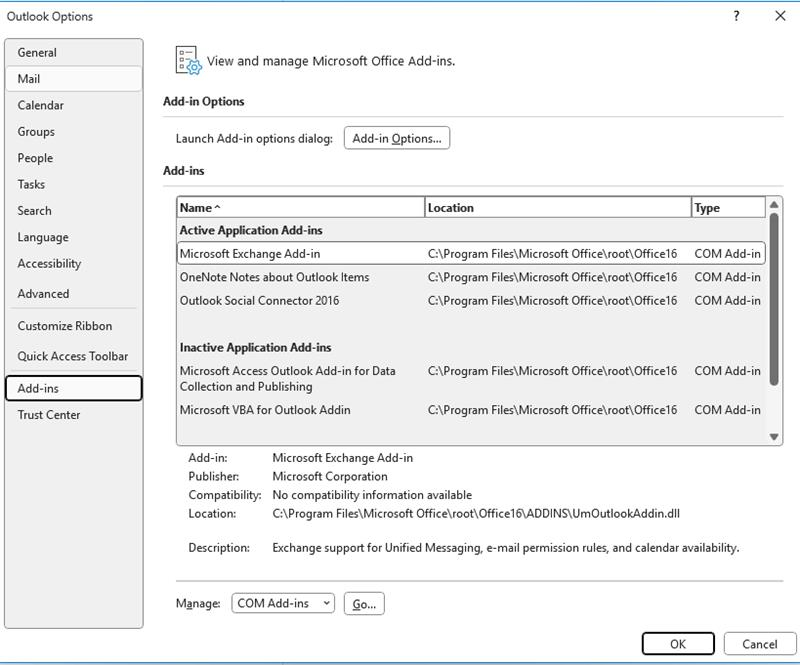
Task: Click the Go button
Action: (x=364, y=604)
